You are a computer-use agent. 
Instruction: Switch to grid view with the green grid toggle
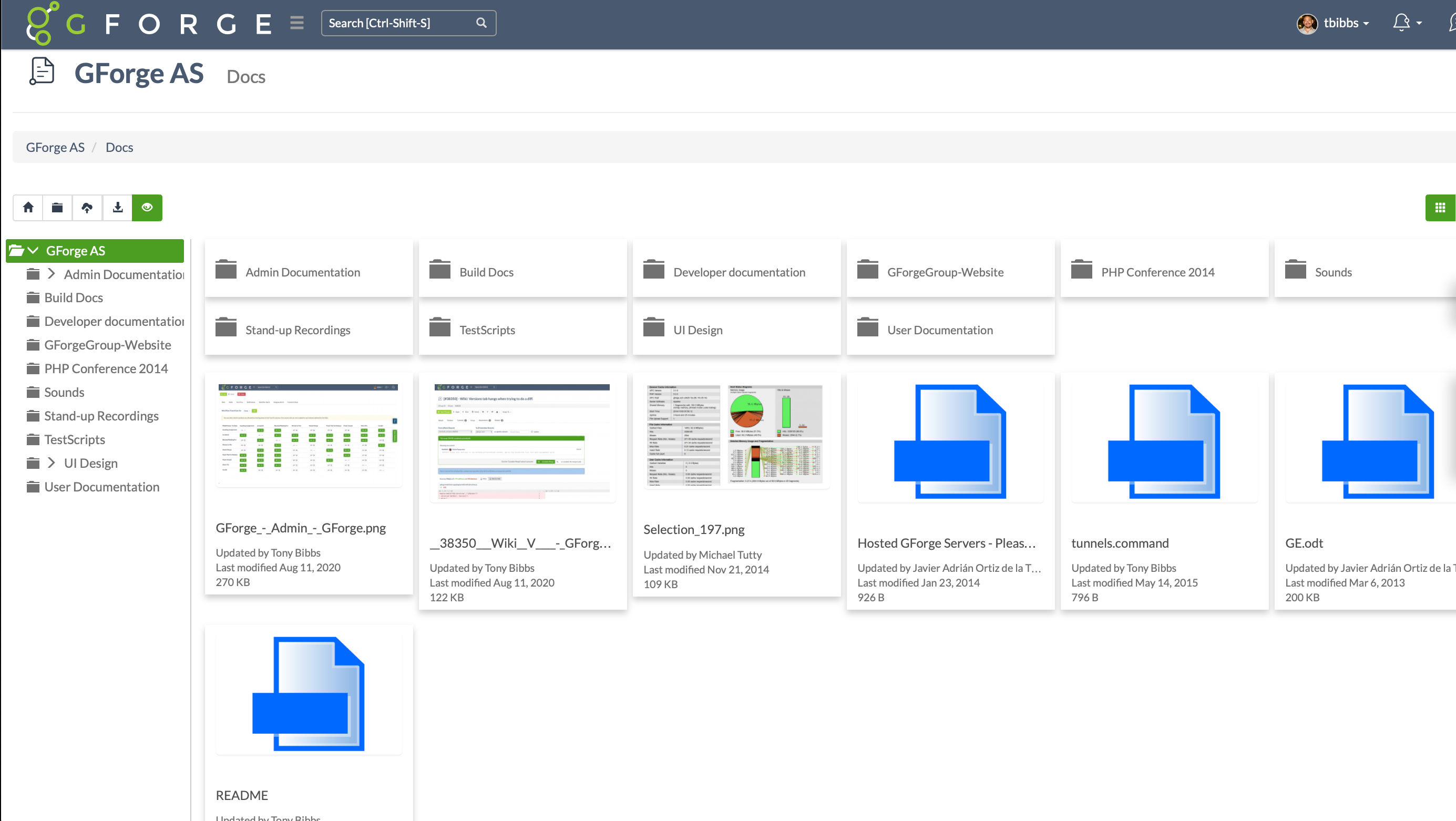(x=1440, y=208)
